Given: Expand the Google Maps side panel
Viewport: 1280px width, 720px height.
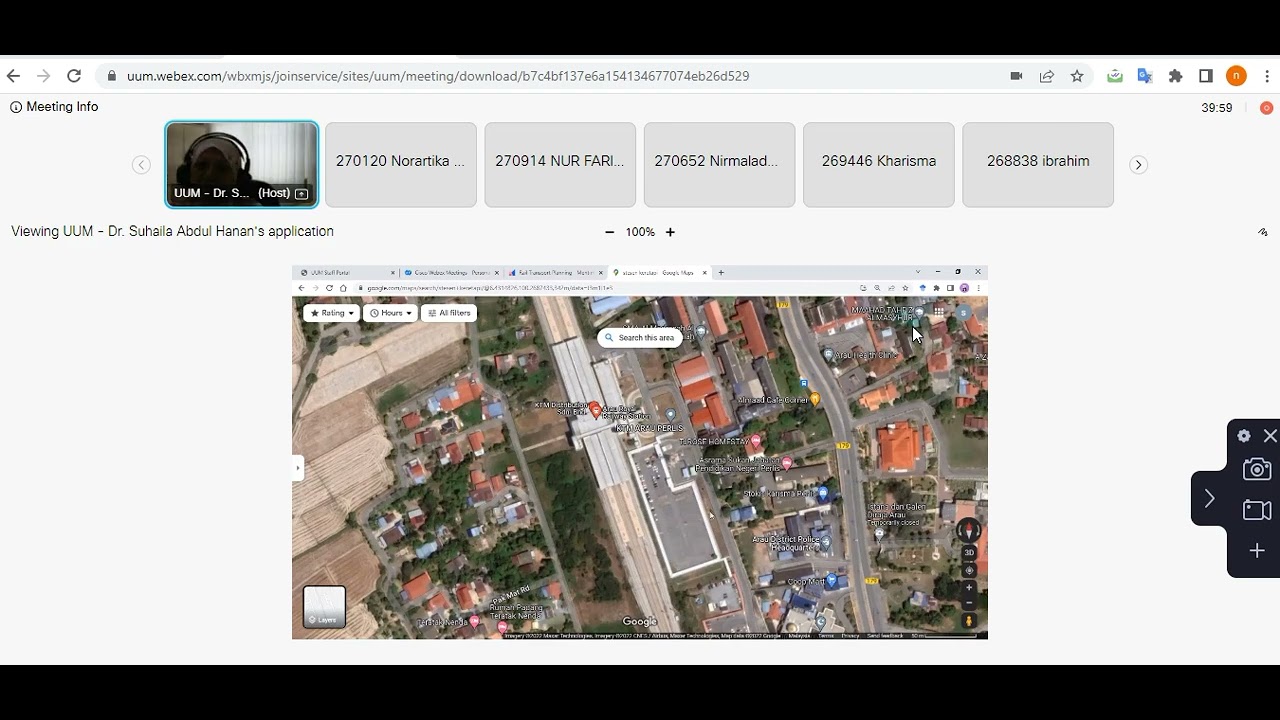Looking at the screenshot, I should 297,468.
